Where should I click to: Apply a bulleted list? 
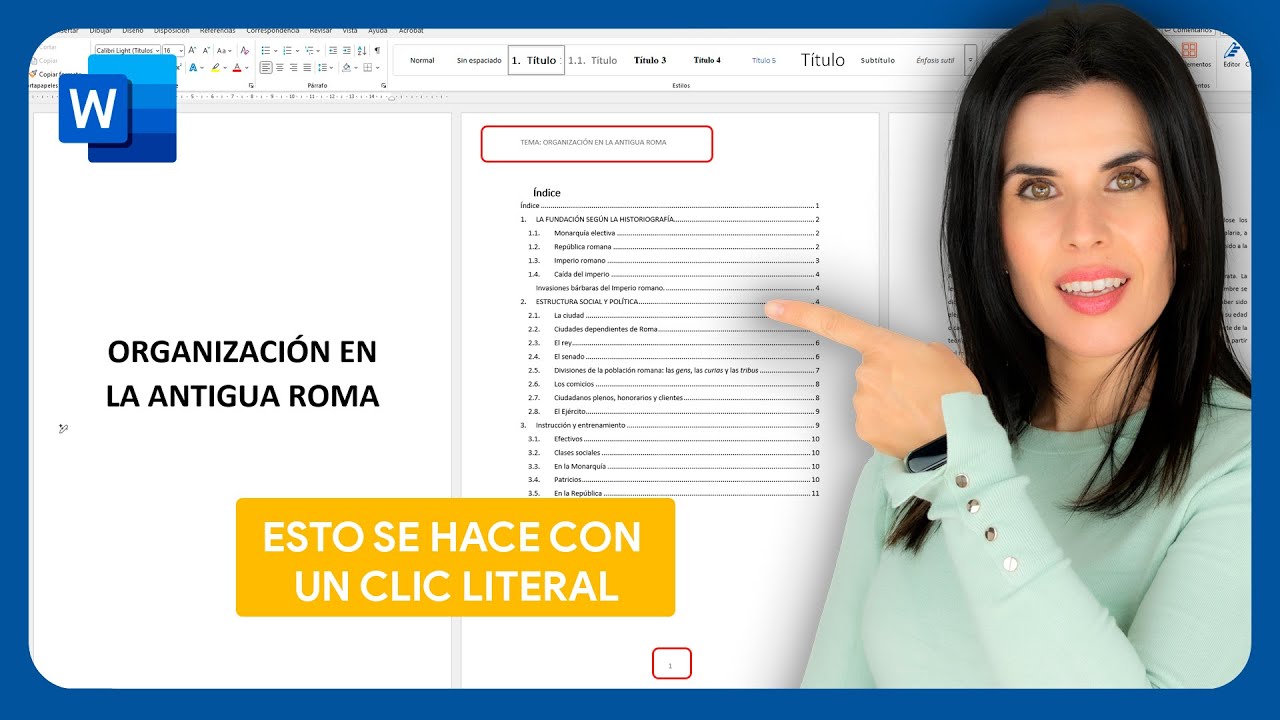click(265, 50)
